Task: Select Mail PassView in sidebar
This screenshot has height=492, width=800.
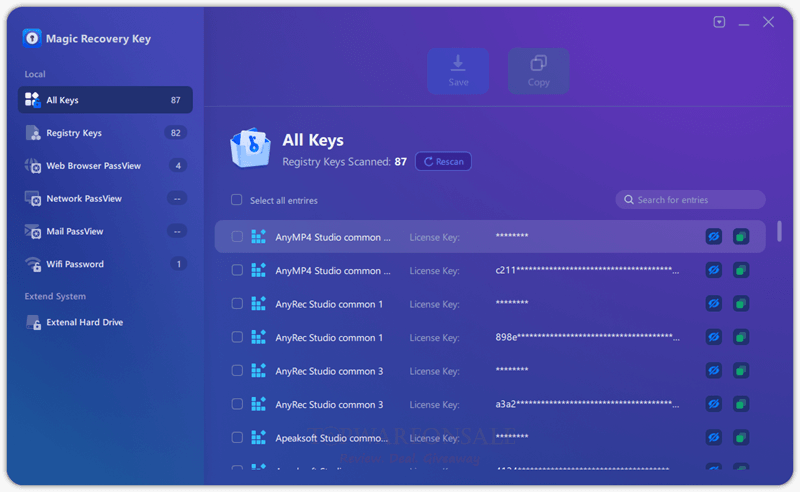Action: (x=105, y=231)
